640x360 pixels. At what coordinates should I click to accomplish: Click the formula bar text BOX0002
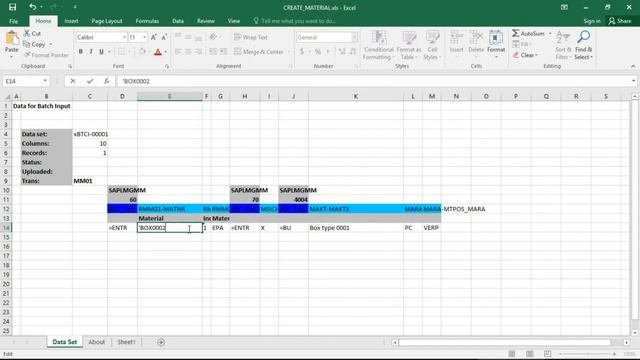coord(136,81)
